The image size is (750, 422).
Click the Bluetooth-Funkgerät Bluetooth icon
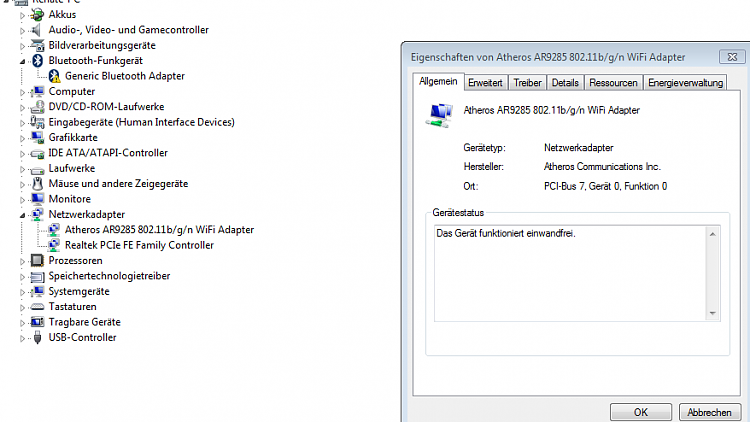point(37,61)
